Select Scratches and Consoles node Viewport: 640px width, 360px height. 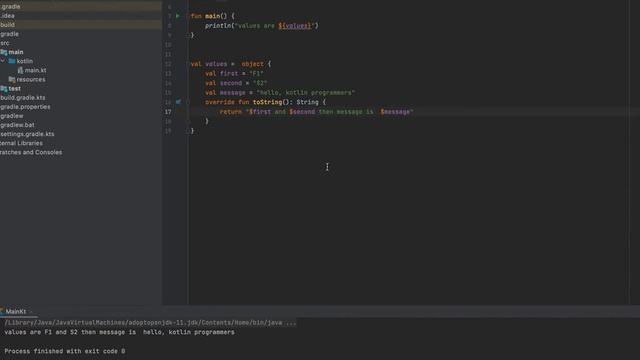coord(31,152)
